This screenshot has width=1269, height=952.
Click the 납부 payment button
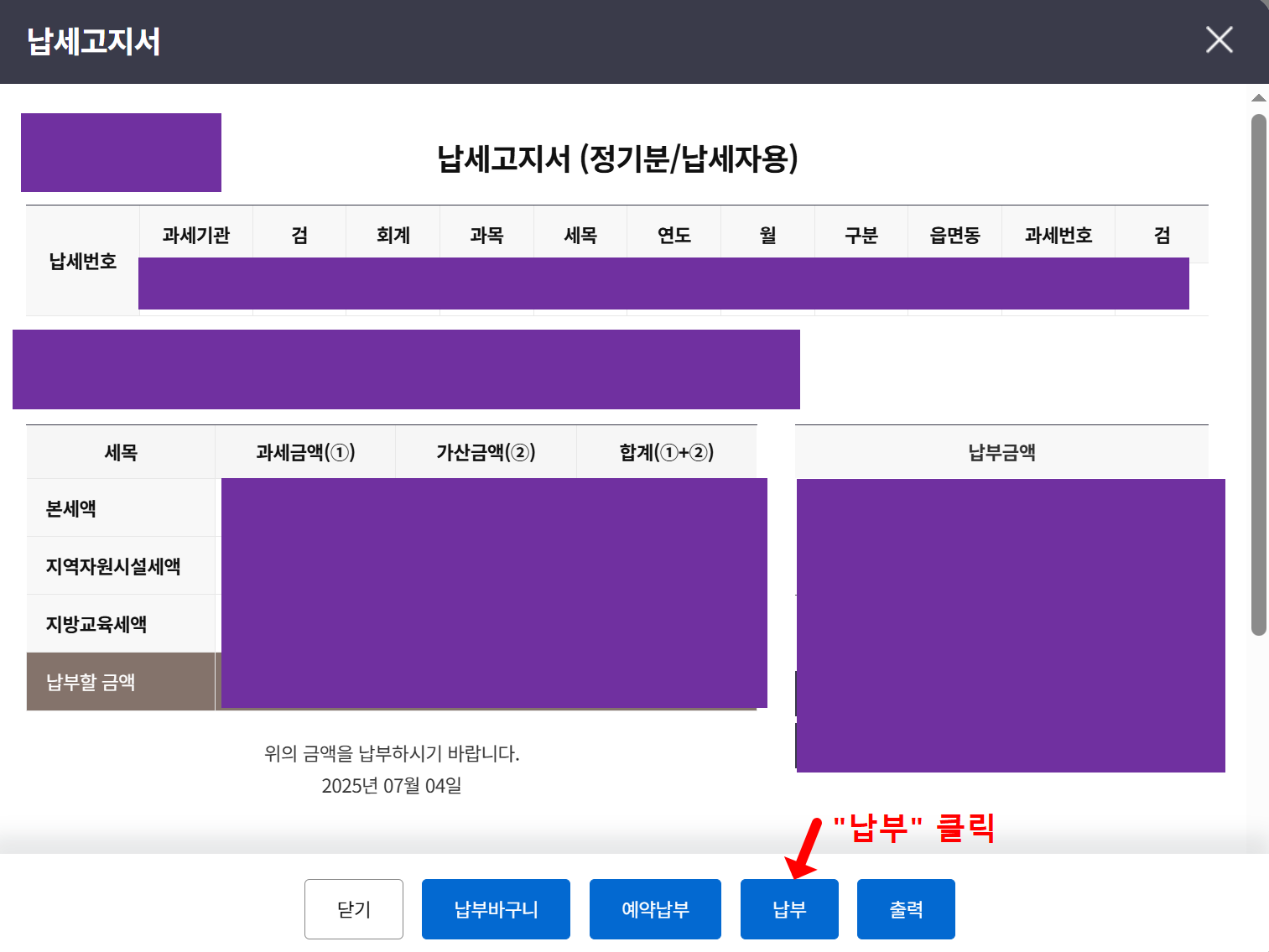point(788,908)
